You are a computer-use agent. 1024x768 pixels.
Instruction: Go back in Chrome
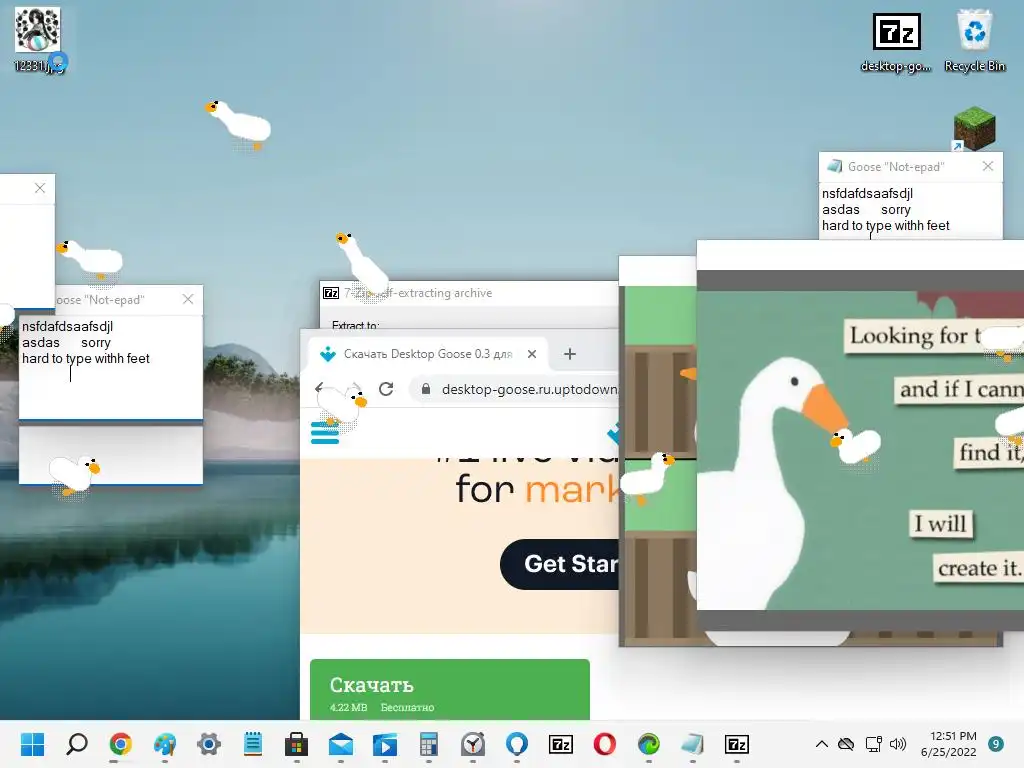(x=319, y=389)
